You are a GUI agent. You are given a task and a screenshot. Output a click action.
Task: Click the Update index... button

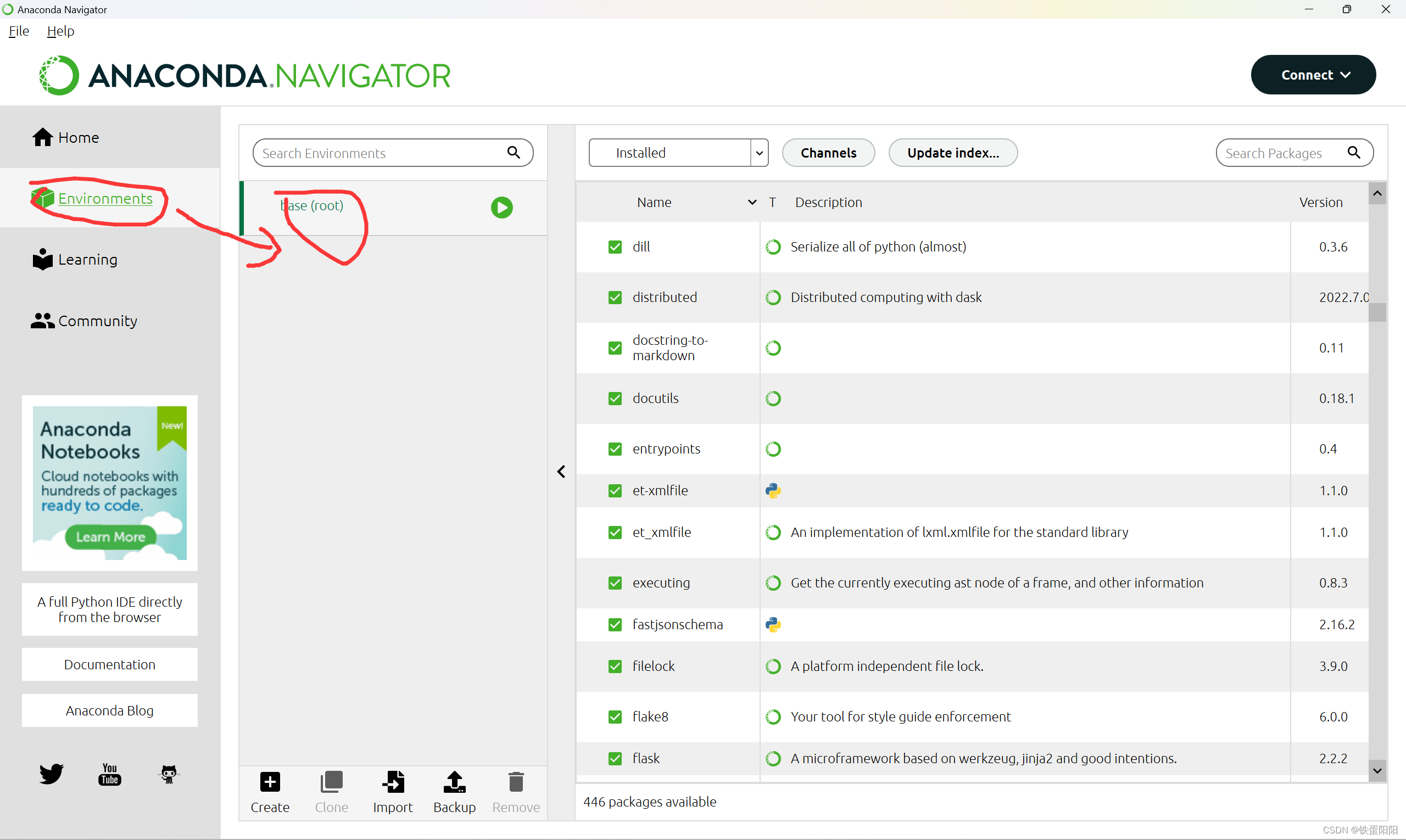[952, 153]
